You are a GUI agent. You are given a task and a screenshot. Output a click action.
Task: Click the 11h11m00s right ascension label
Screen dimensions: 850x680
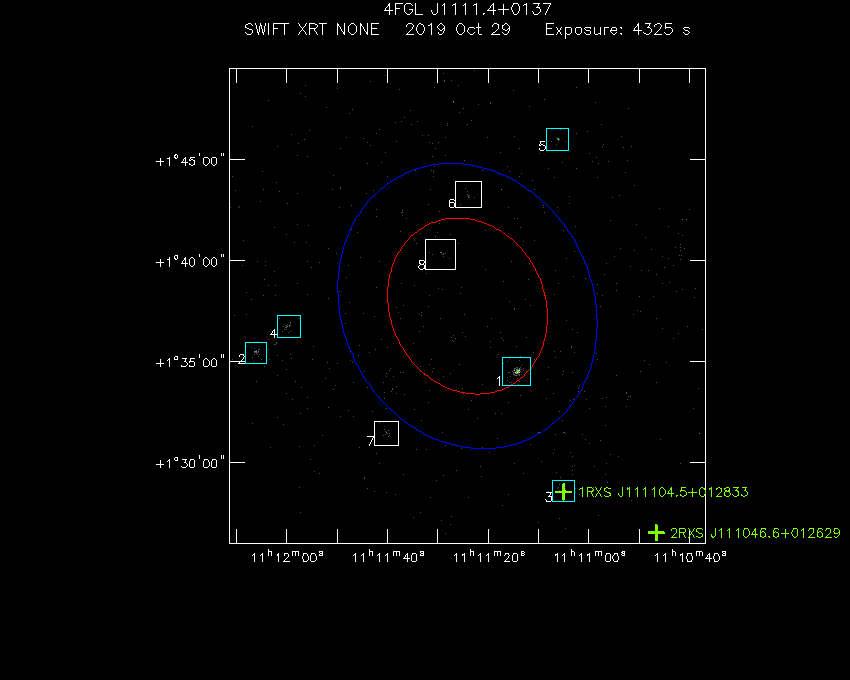589,556
